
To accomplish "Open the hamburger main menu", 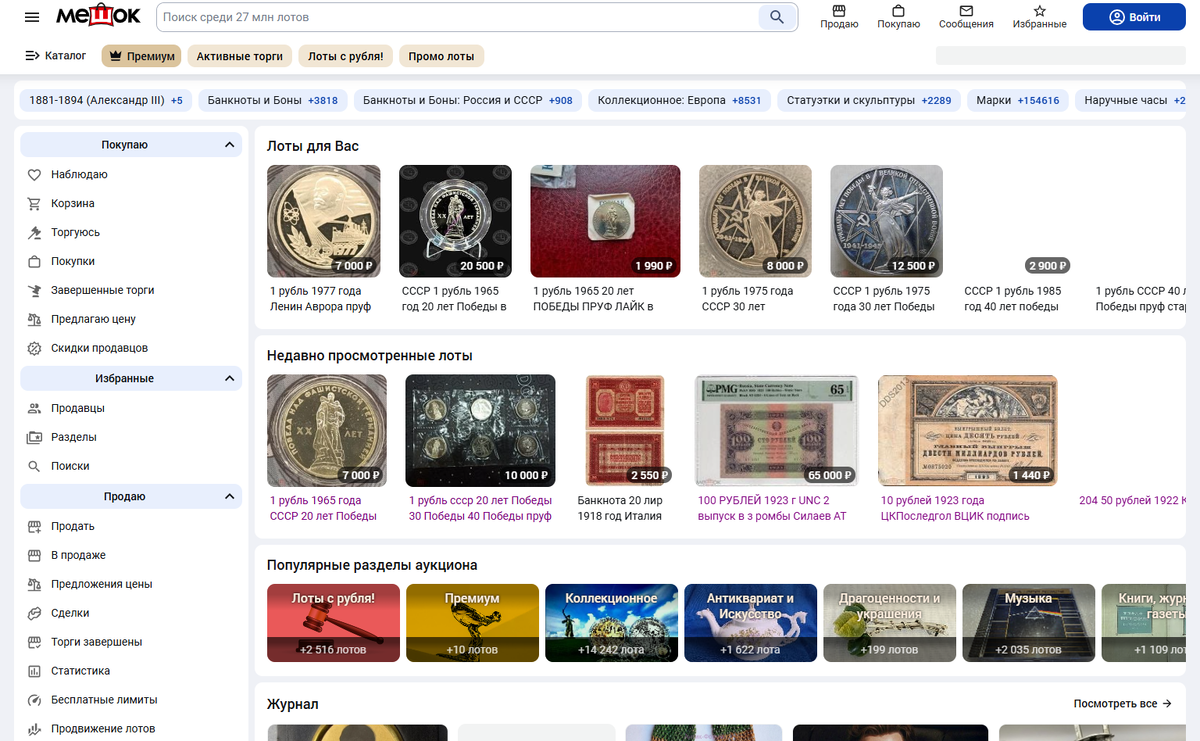I will click(32, 17).
